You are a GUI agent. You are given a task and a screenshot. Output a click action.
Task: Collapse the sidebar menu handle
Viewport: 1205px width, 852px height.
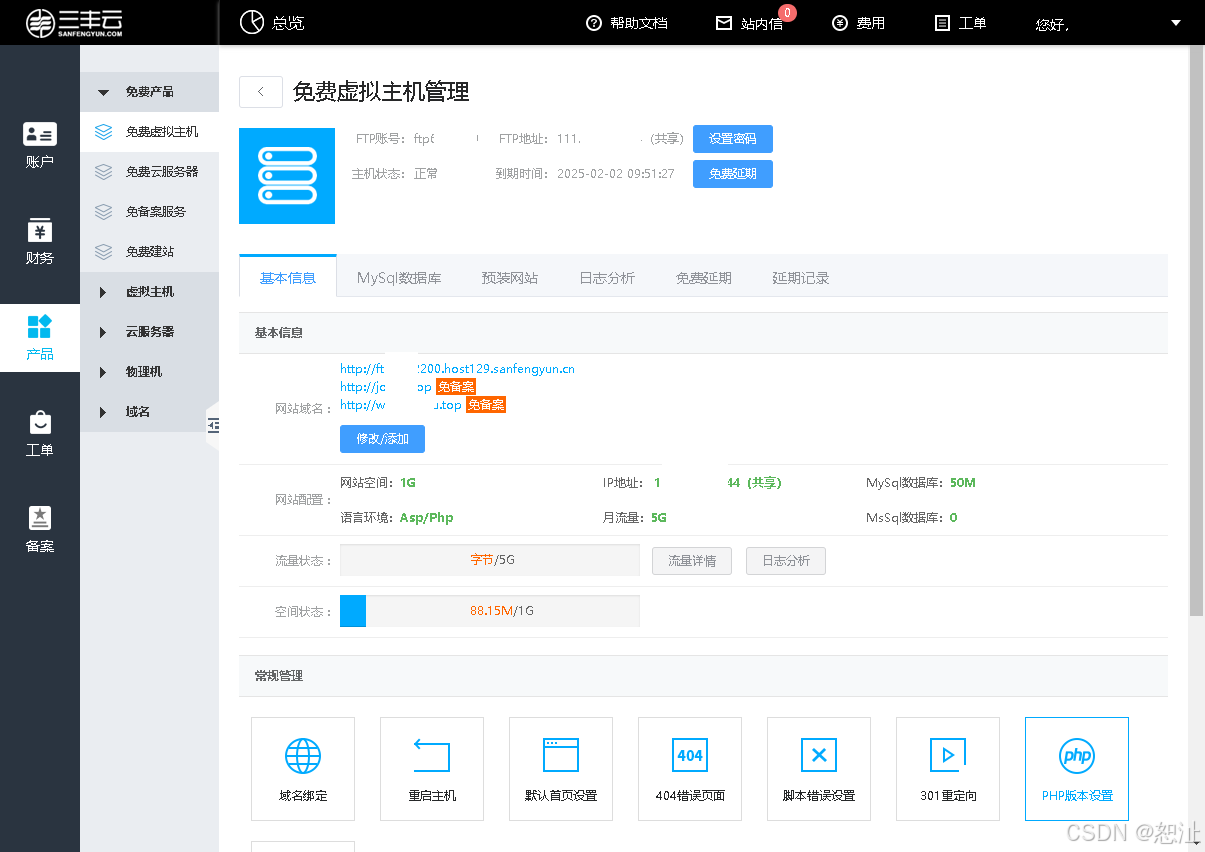212,425
